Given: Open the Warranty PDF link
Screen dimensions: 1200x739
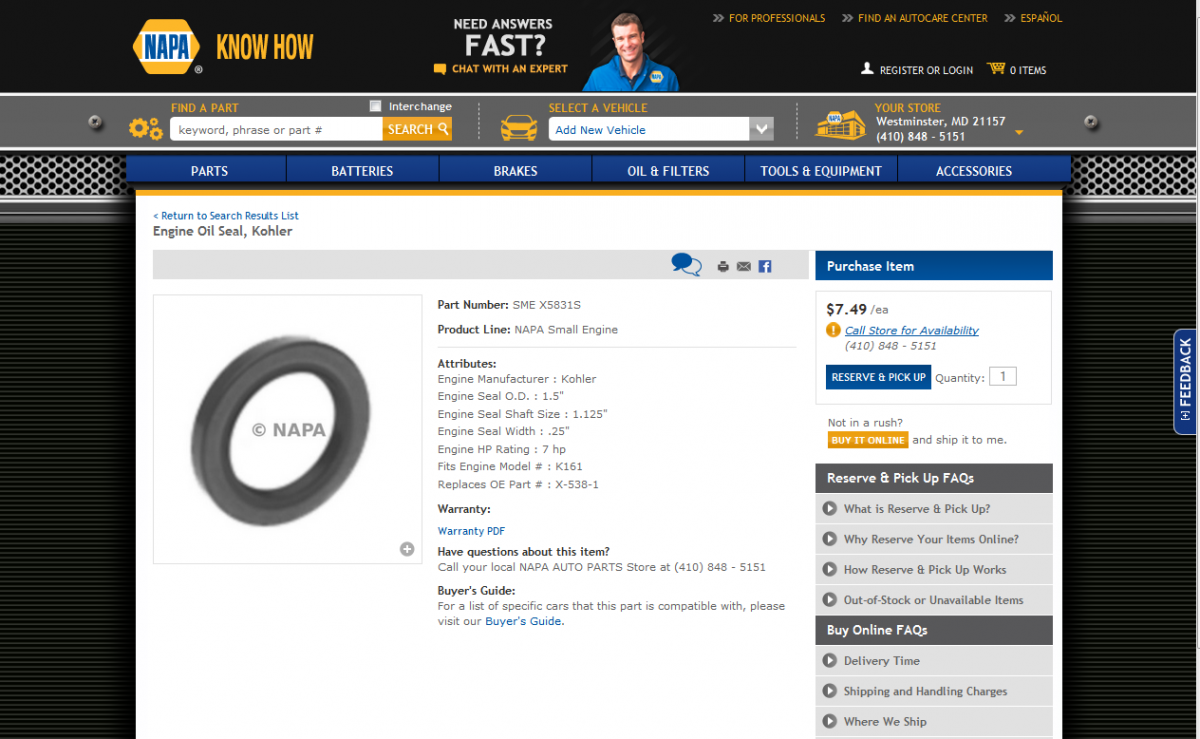Looking at the screenshot, I should coord(471,531).
